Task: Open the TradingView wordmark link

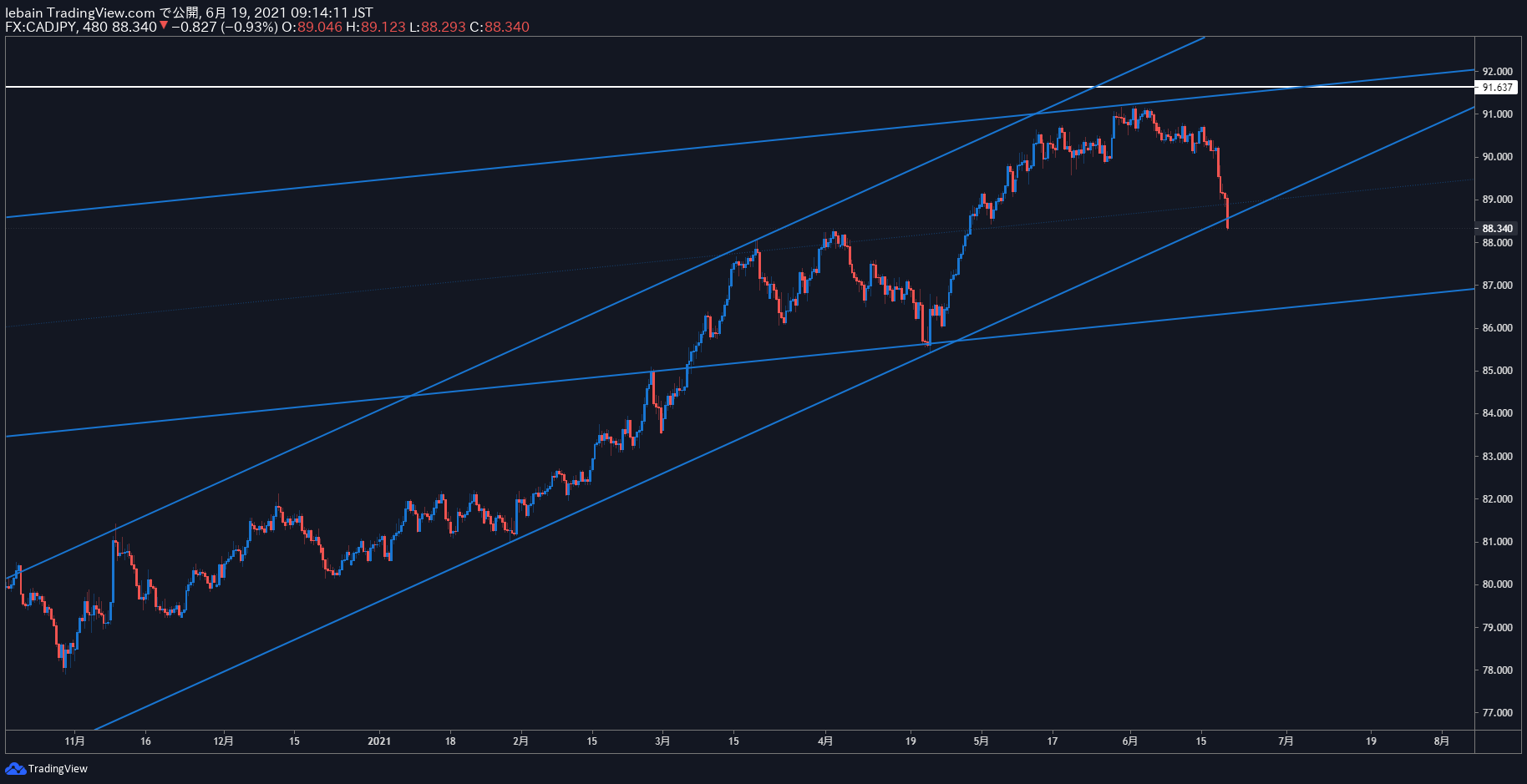Action: coord(58,768)
